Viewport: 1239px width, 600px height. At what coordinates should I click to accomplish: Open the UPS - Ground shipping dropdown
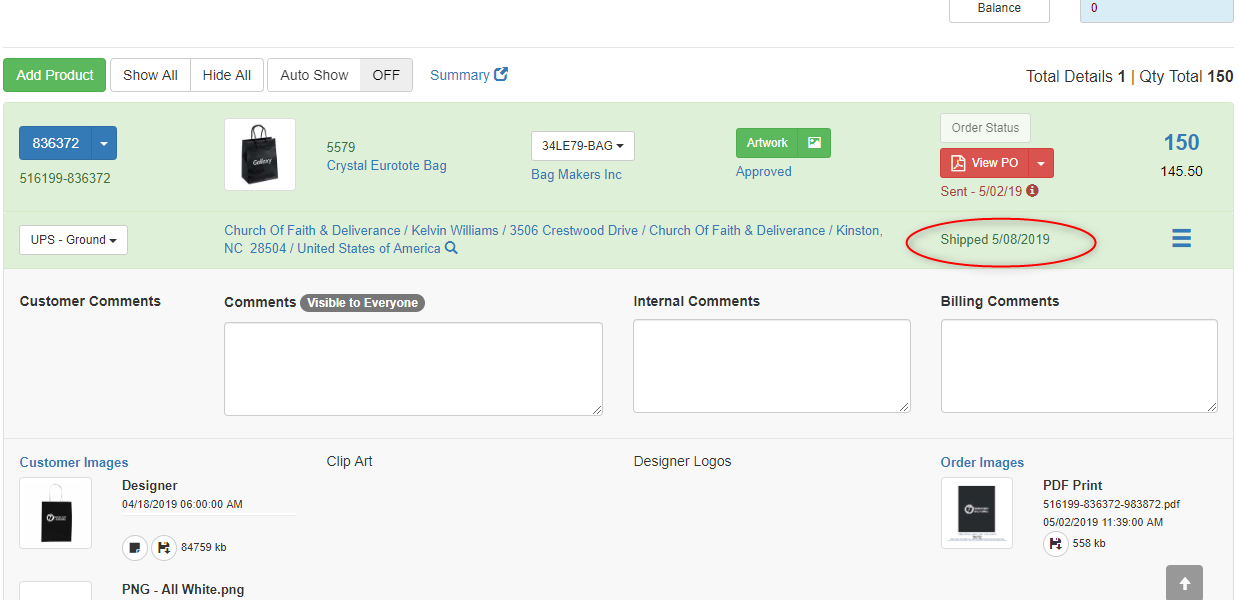pos(73,240)
